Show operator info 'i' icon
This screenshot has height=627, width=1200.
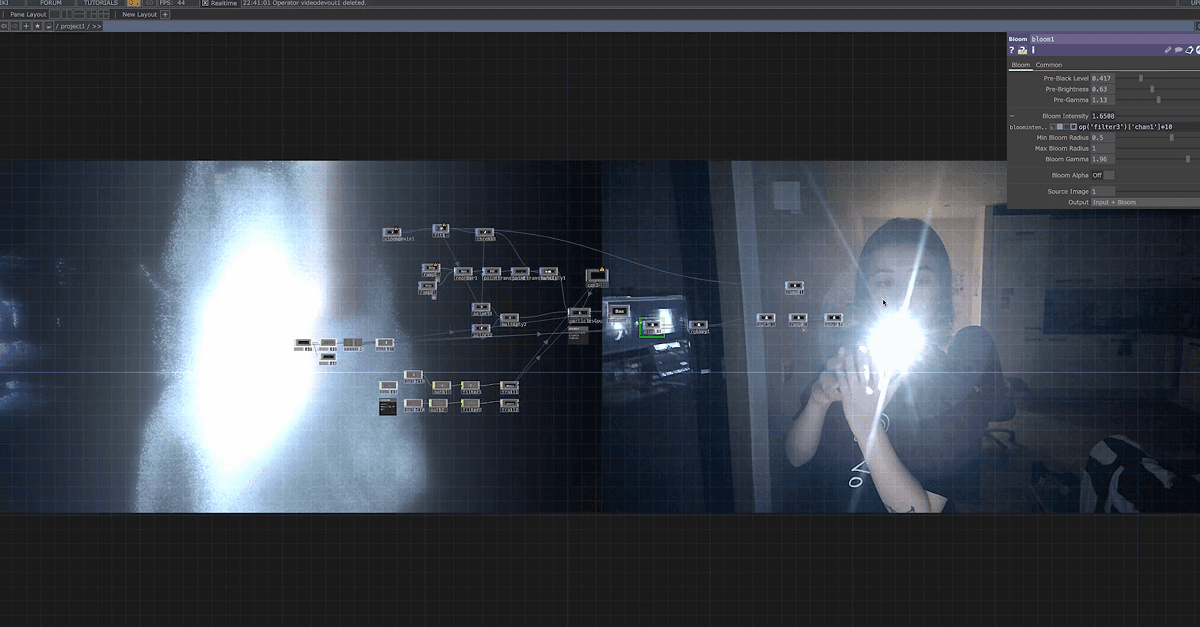(x=1033, y=50)
